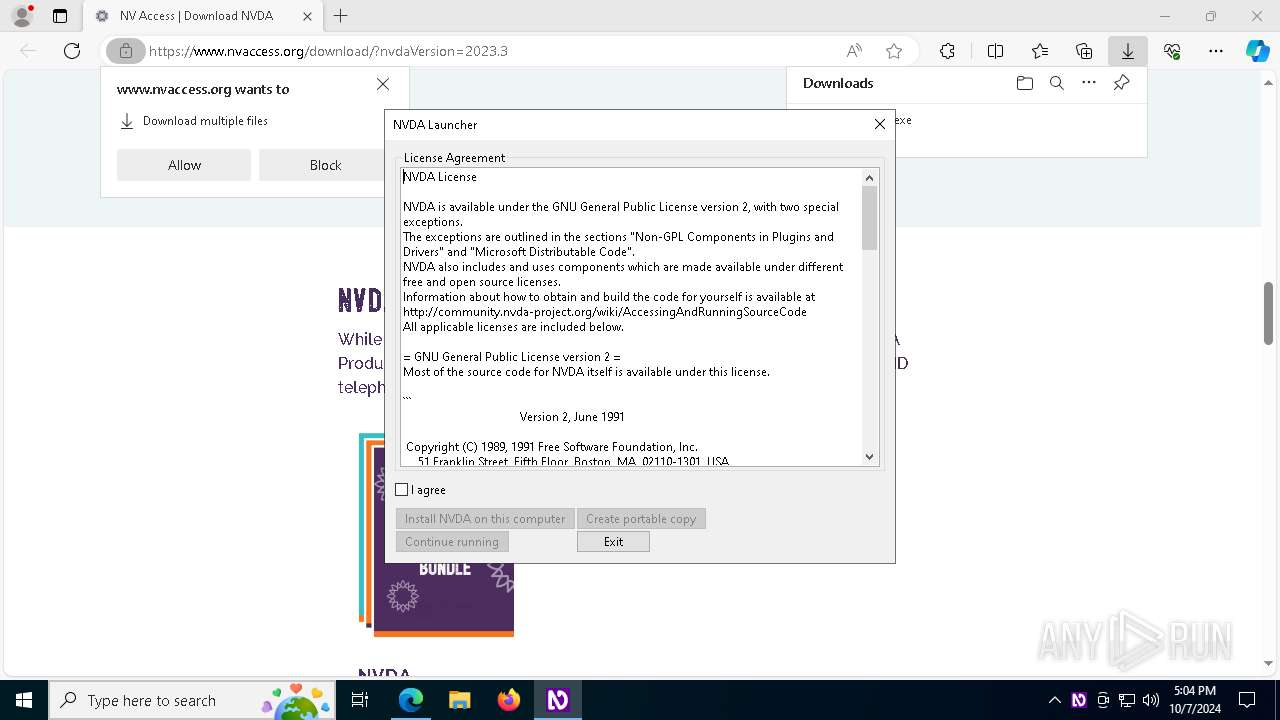Open Windows Start menu
Image resolution: width=1280 pixels, height=720 pixels.
(24, 700)
